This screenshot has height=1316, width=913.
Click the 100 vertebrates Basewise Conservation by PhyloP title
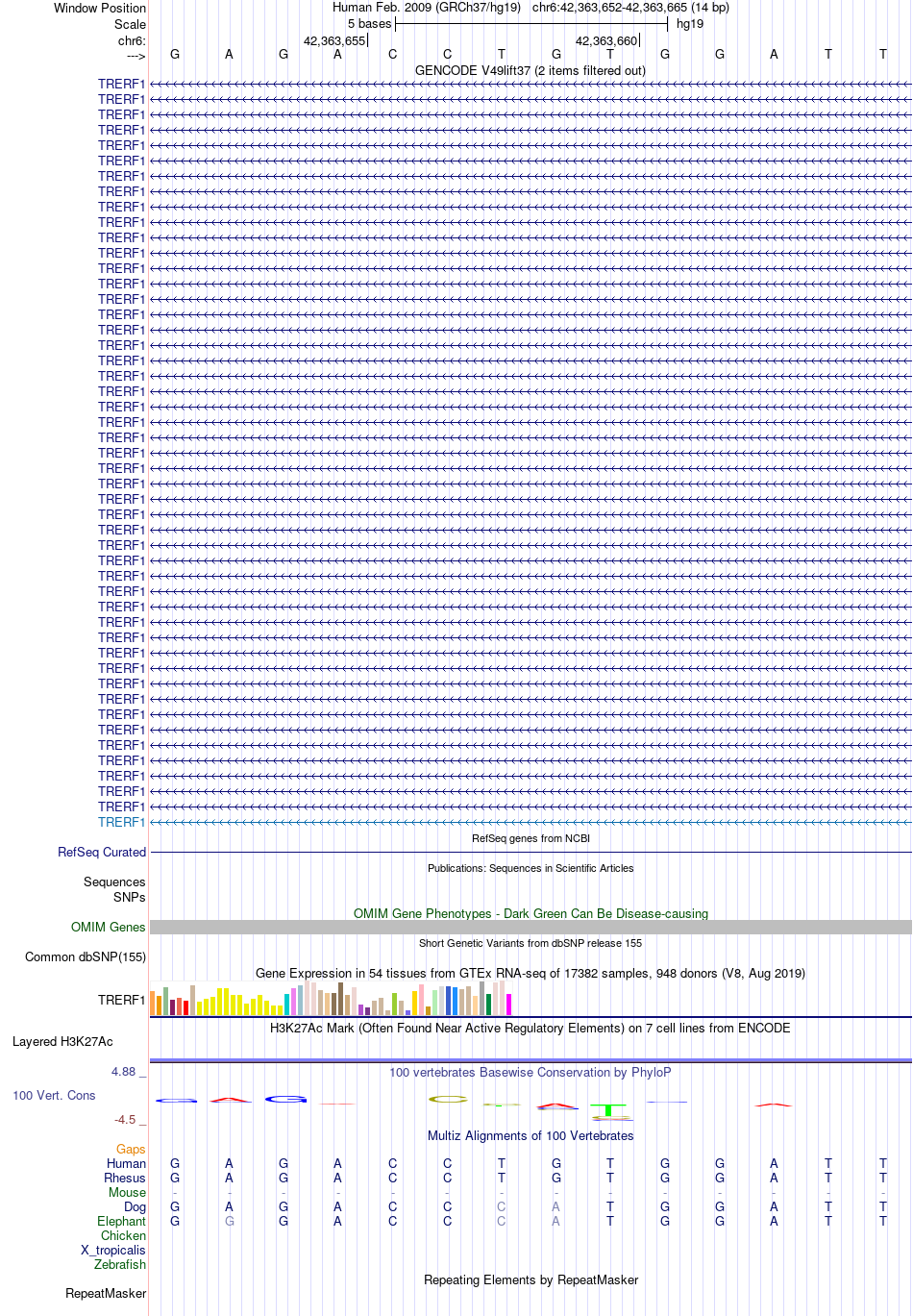[531, 1072]
